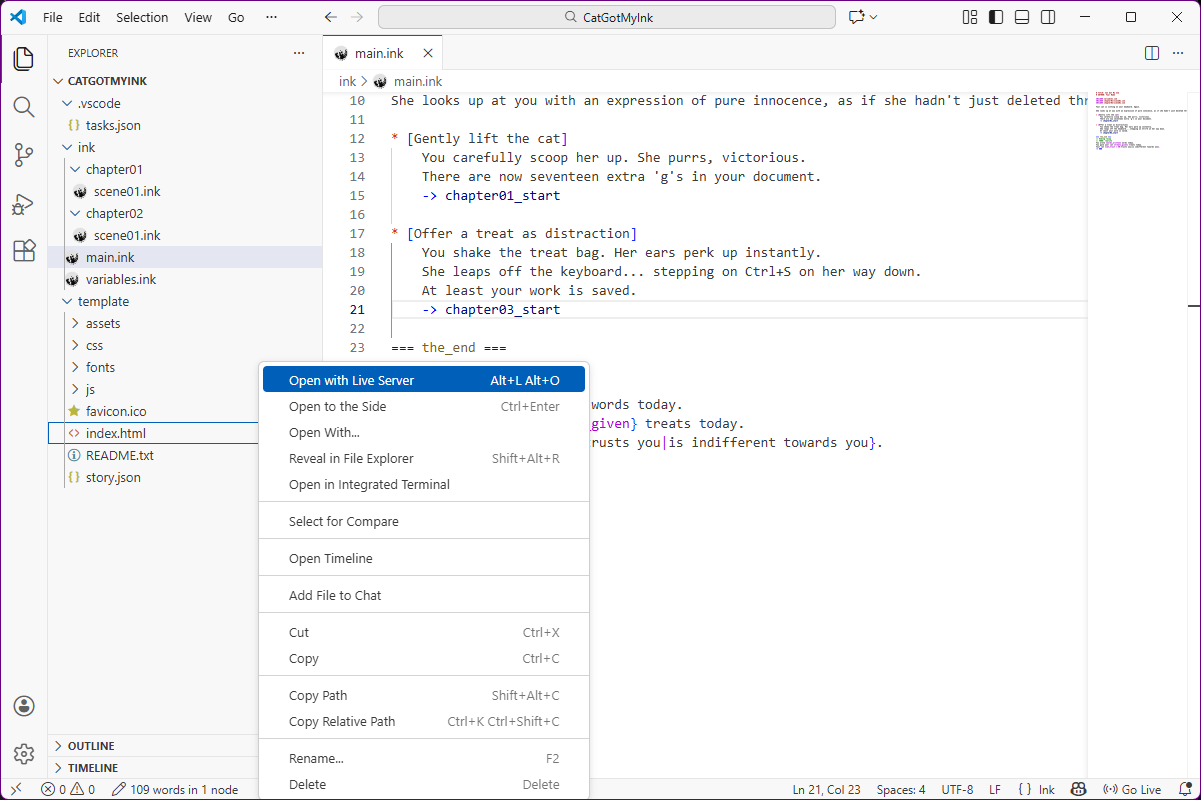Screen dimensions: 1201x800
Task: Toggle the Secondary Side Bar
Action: 1047,17
